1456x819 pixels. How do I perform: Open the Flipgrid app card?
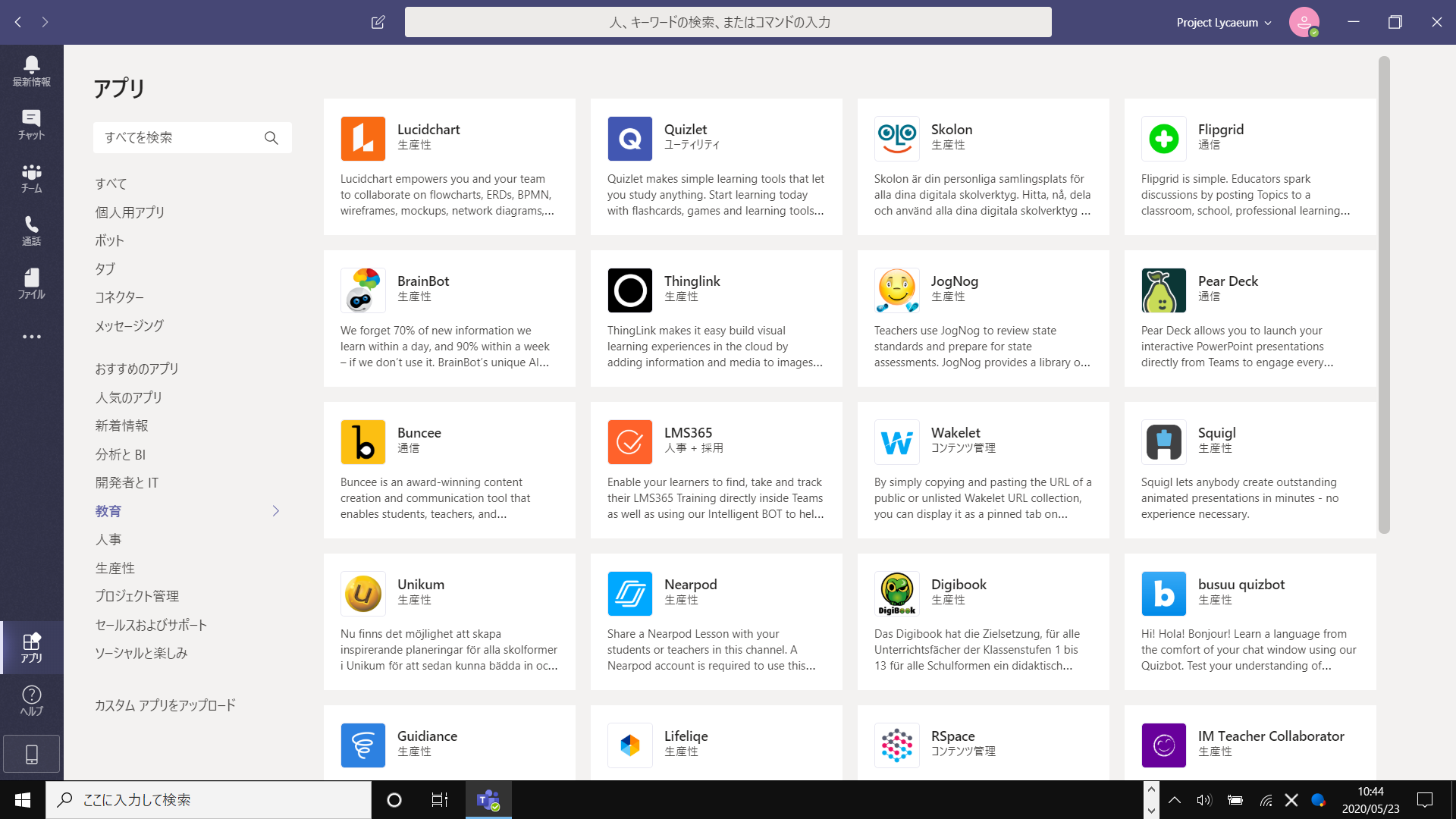[1250, 167]
